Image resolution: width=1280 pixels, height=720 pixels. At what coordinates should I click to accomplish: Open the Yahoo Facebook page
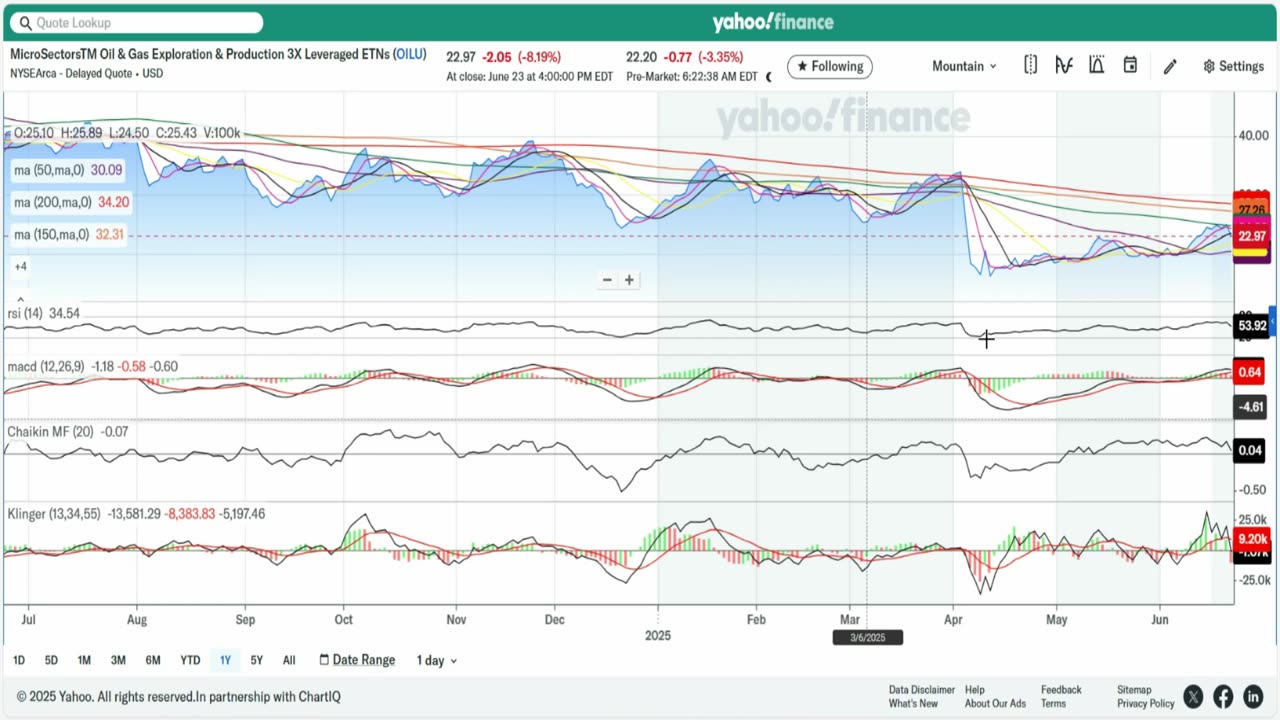(1223, 696)
